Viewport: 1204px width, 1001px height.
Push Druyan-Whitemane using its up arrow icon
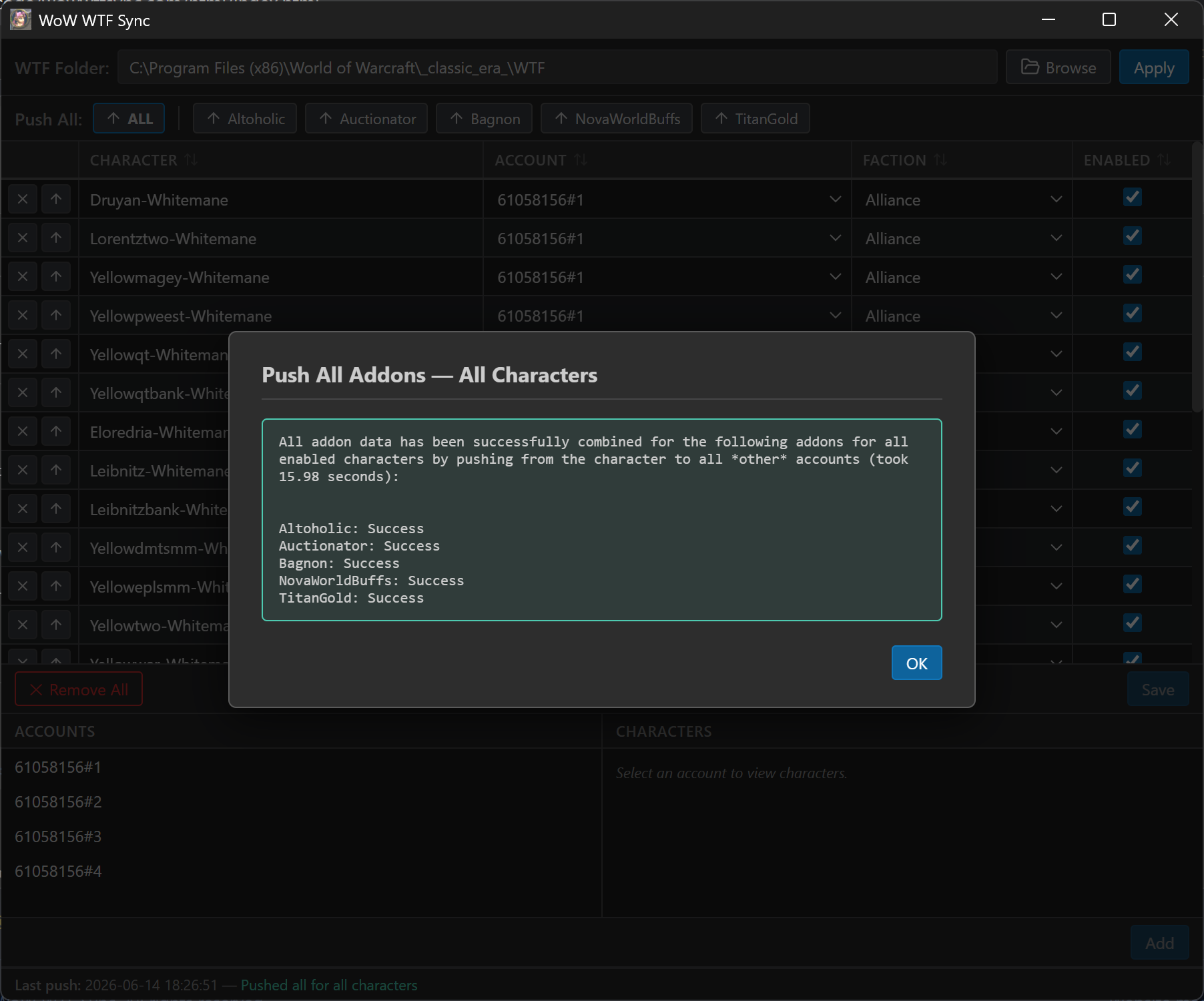(56, 199)
